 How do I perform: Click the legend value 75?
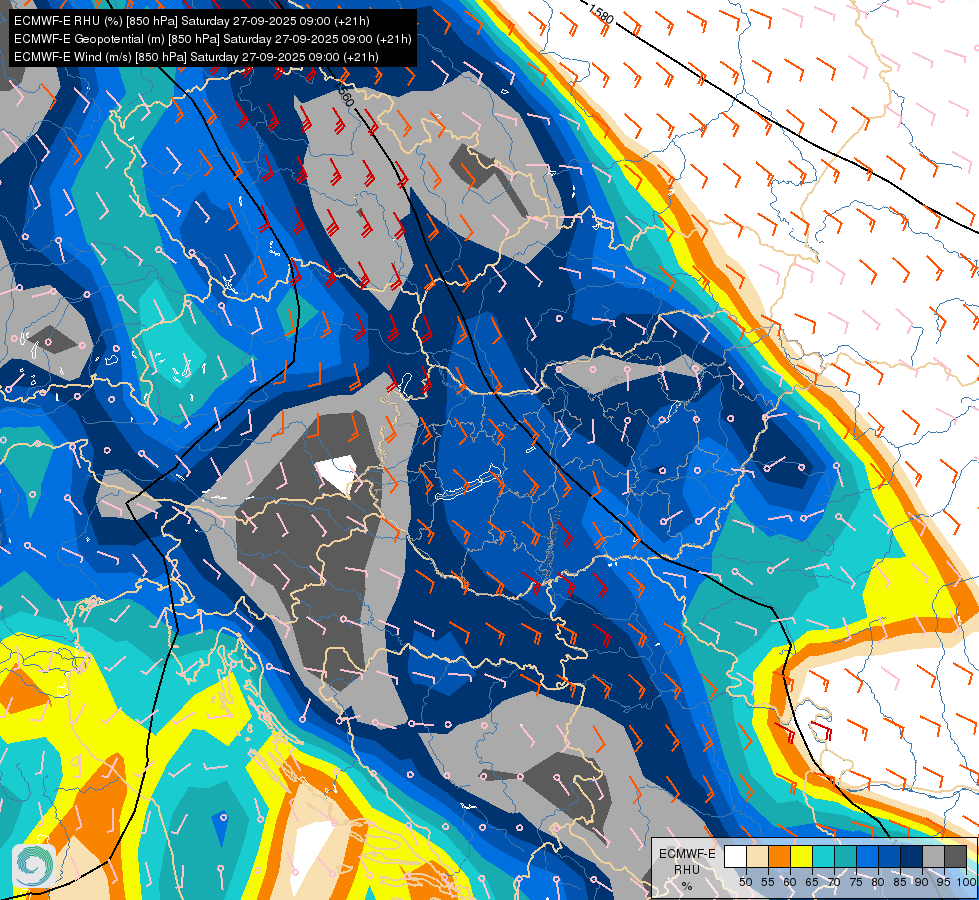856,883
